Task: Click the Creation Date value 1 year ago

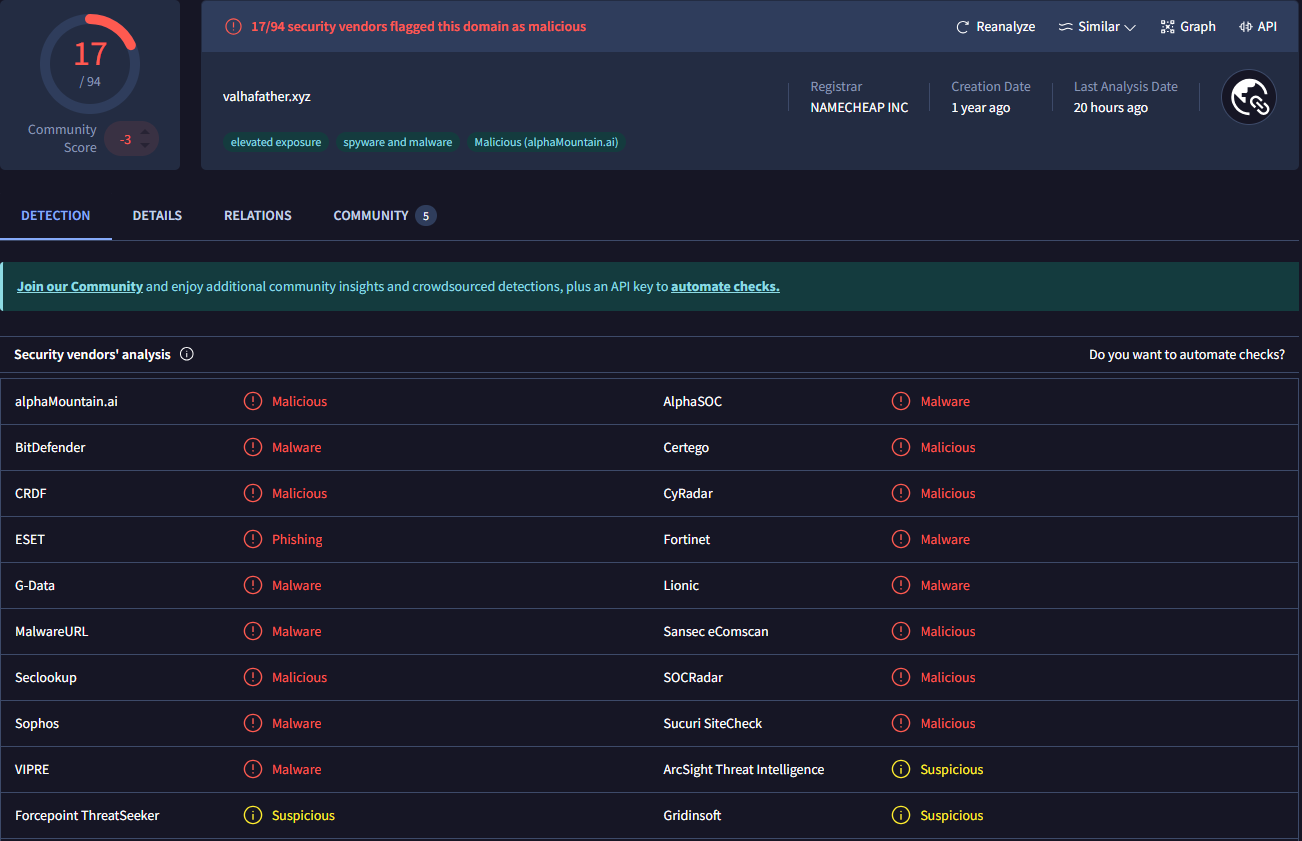Action: [x=980, y=108]
